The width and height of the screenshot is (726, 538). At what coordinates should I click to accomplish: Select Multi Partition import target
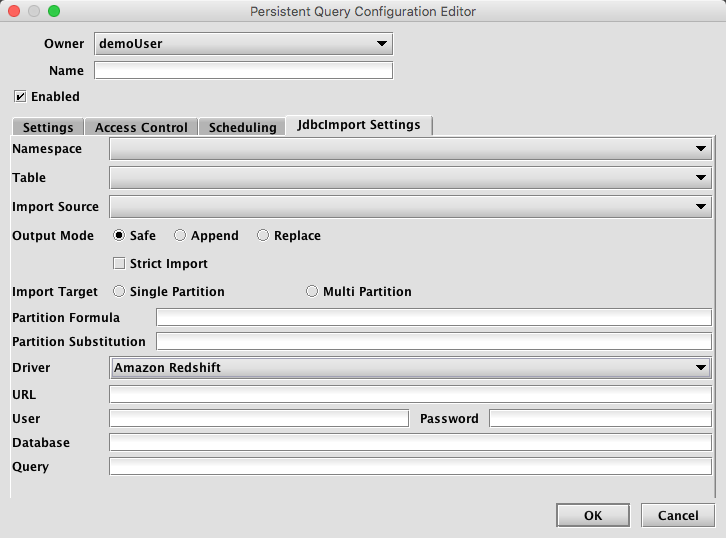click(x=312, y=291)
